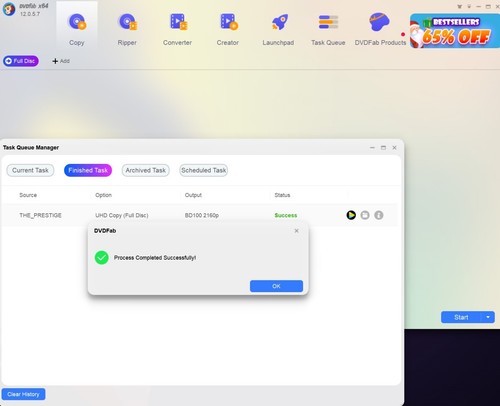Open the Task Queue icon
The image size is (500, 406).
(328, 22)
